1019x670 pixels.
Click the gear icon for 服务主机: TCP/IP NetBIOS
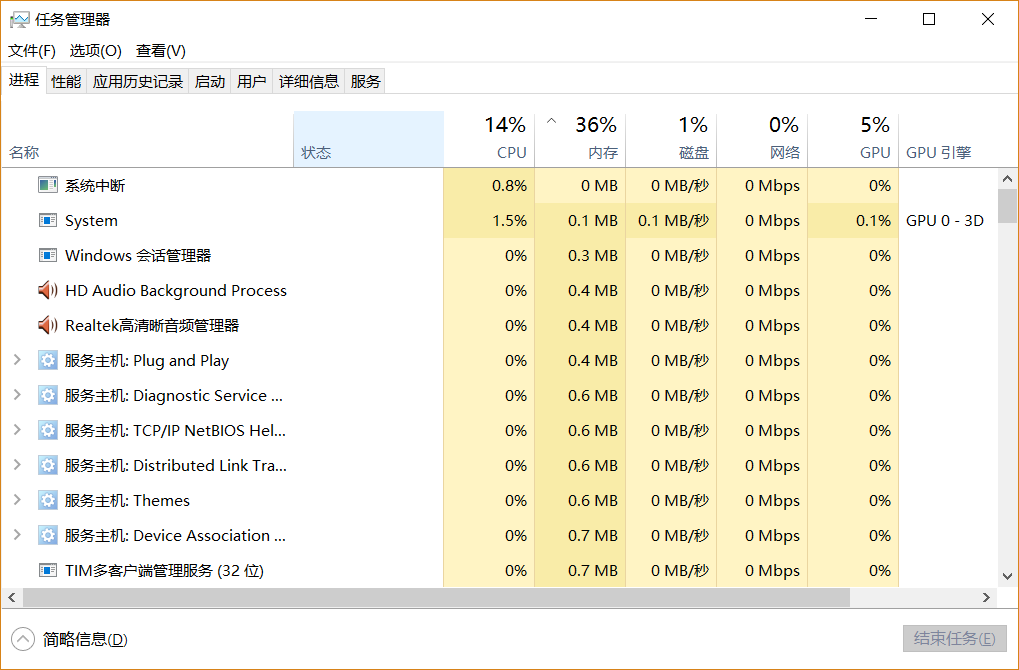47,430
